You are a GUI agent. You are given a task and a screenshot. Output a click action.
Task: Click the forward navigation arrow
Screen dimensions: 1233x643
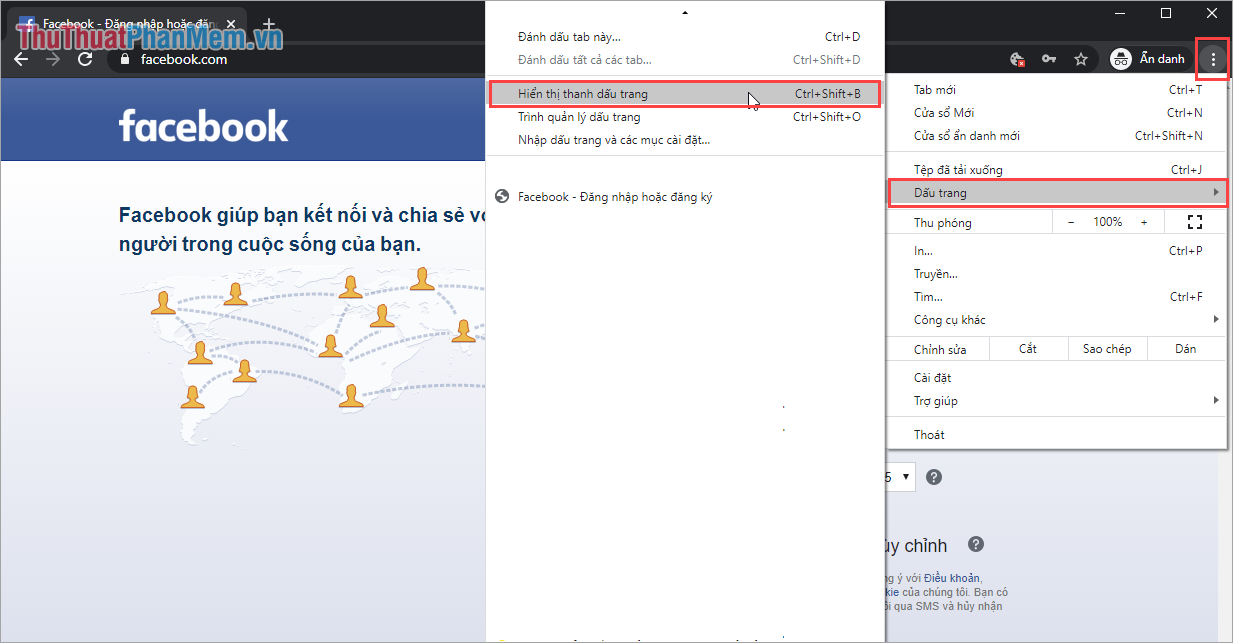click(x=53, y=59)
